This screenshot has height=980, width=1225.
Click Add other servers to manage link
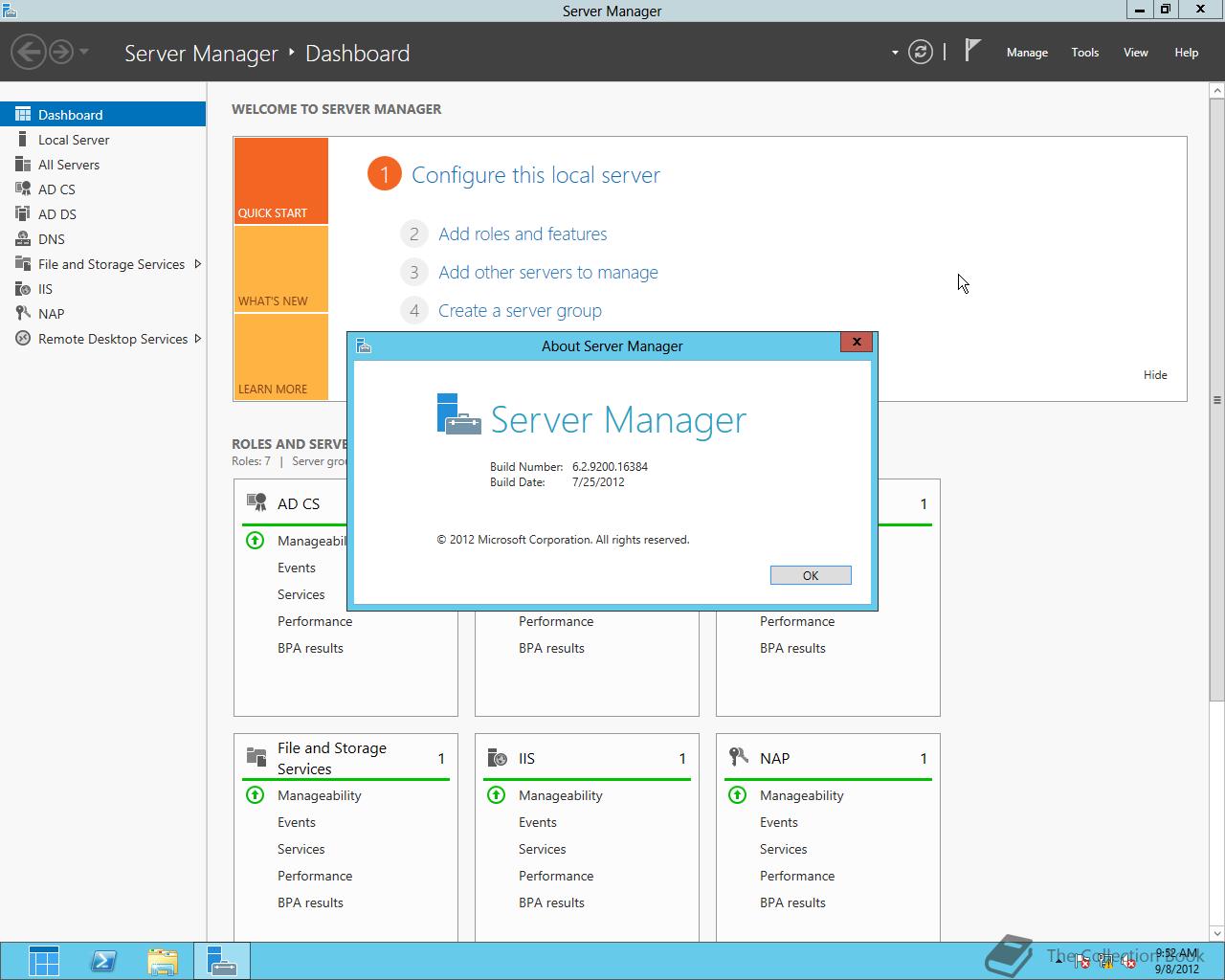point(548,272)
